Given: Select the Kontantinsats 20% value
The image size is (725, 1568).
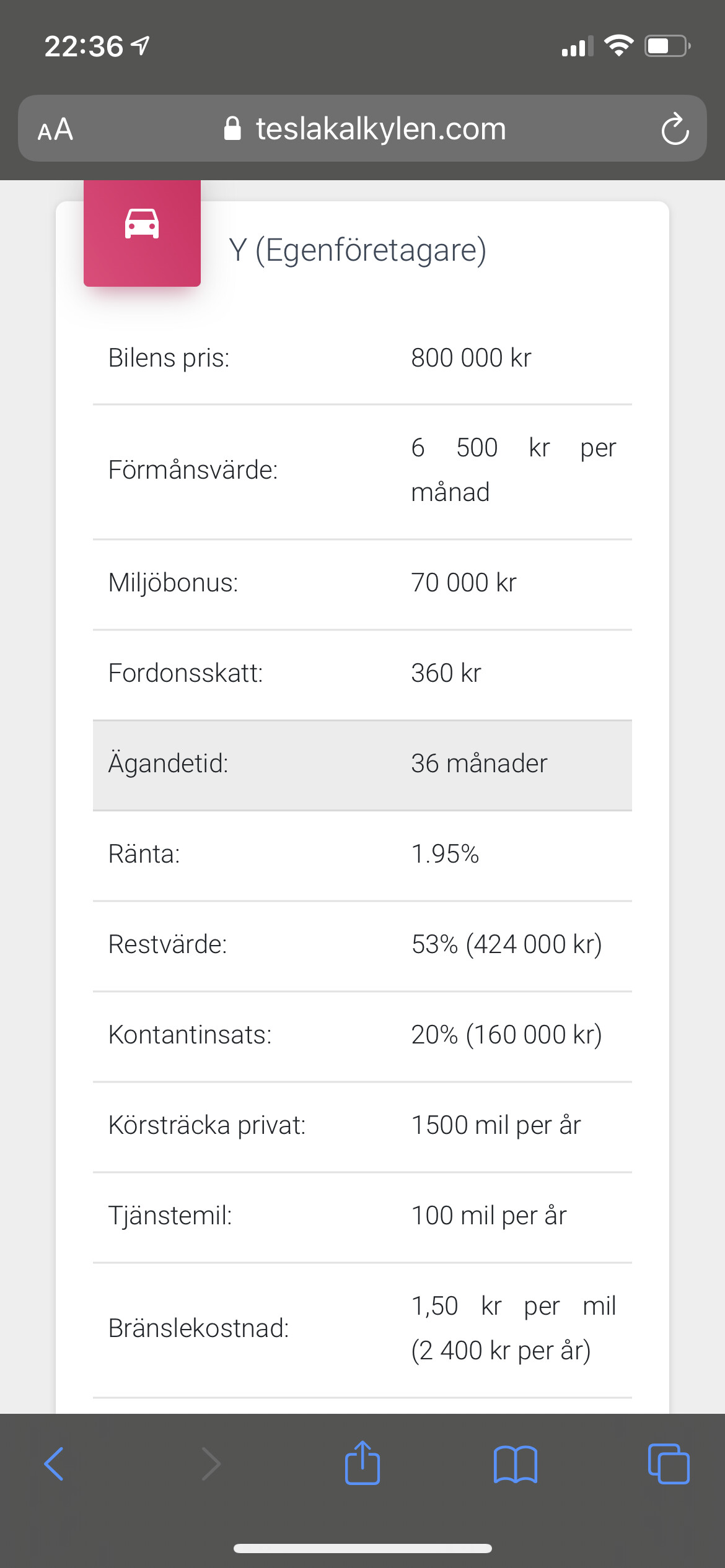Looking at the screenshot, I should (x=506, y=1035).
